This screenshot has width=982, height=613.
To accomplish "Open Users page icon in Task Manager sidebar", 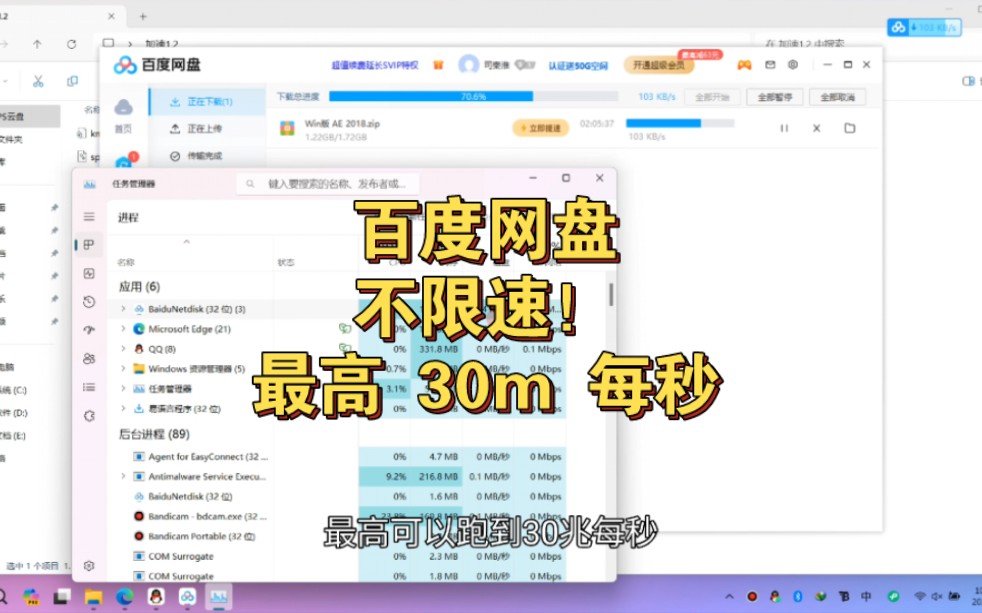I will point(89,359).
